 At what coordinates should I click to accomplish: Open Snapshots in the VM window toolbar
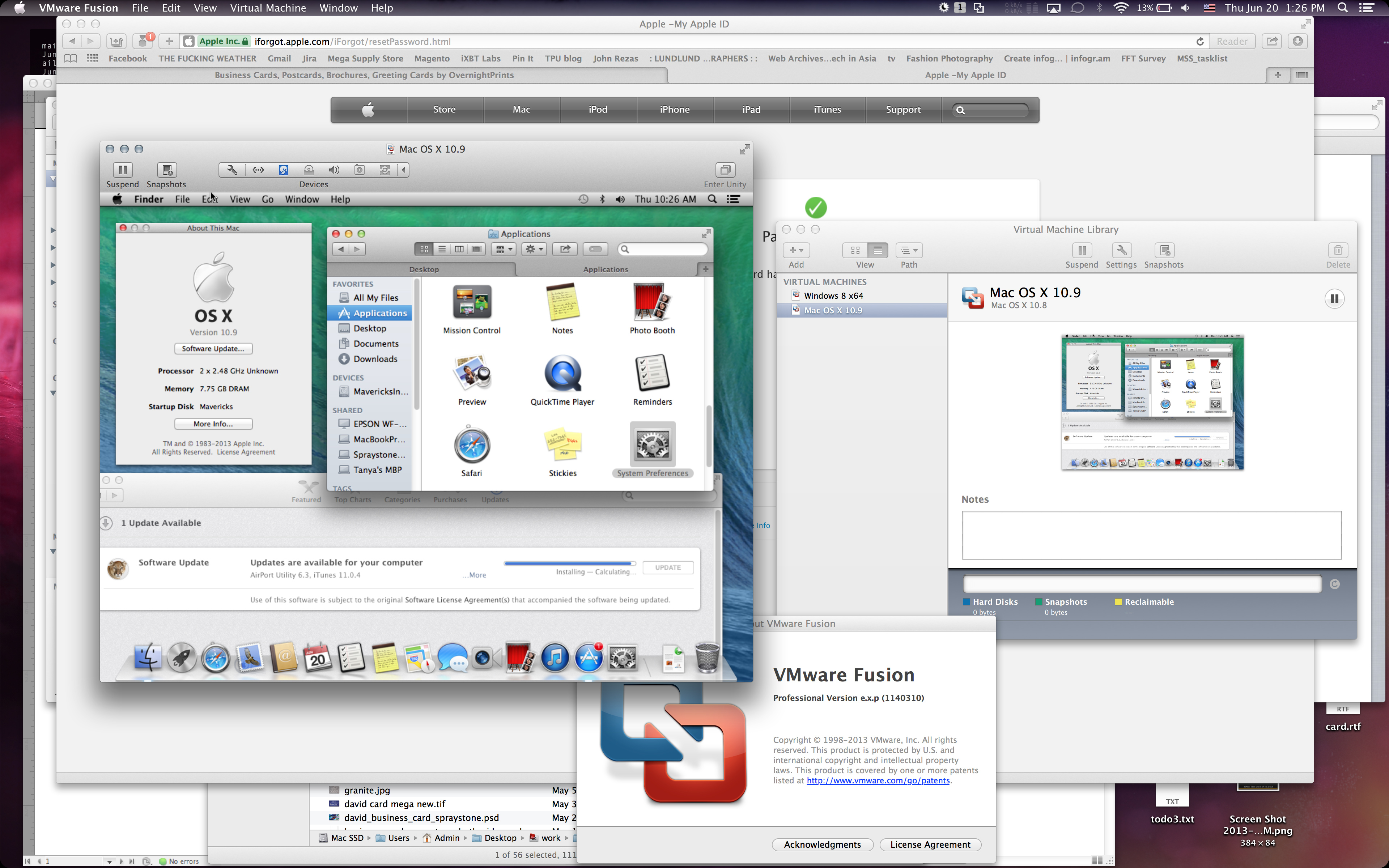tap(166, 170)
